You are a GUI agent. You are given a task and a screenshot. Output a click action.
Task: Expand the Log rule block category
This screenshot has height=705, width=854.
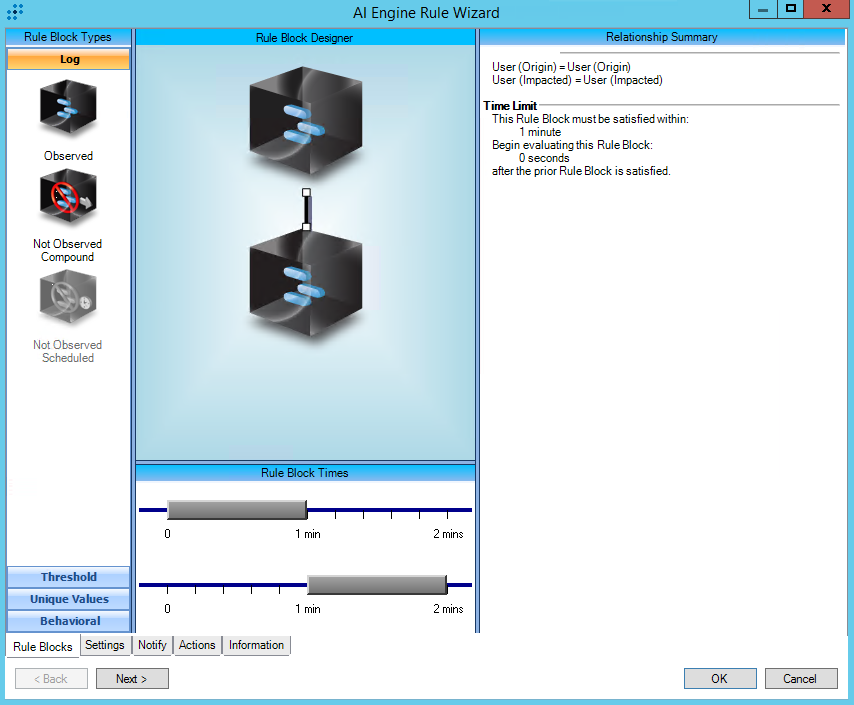tap(69, 59)
